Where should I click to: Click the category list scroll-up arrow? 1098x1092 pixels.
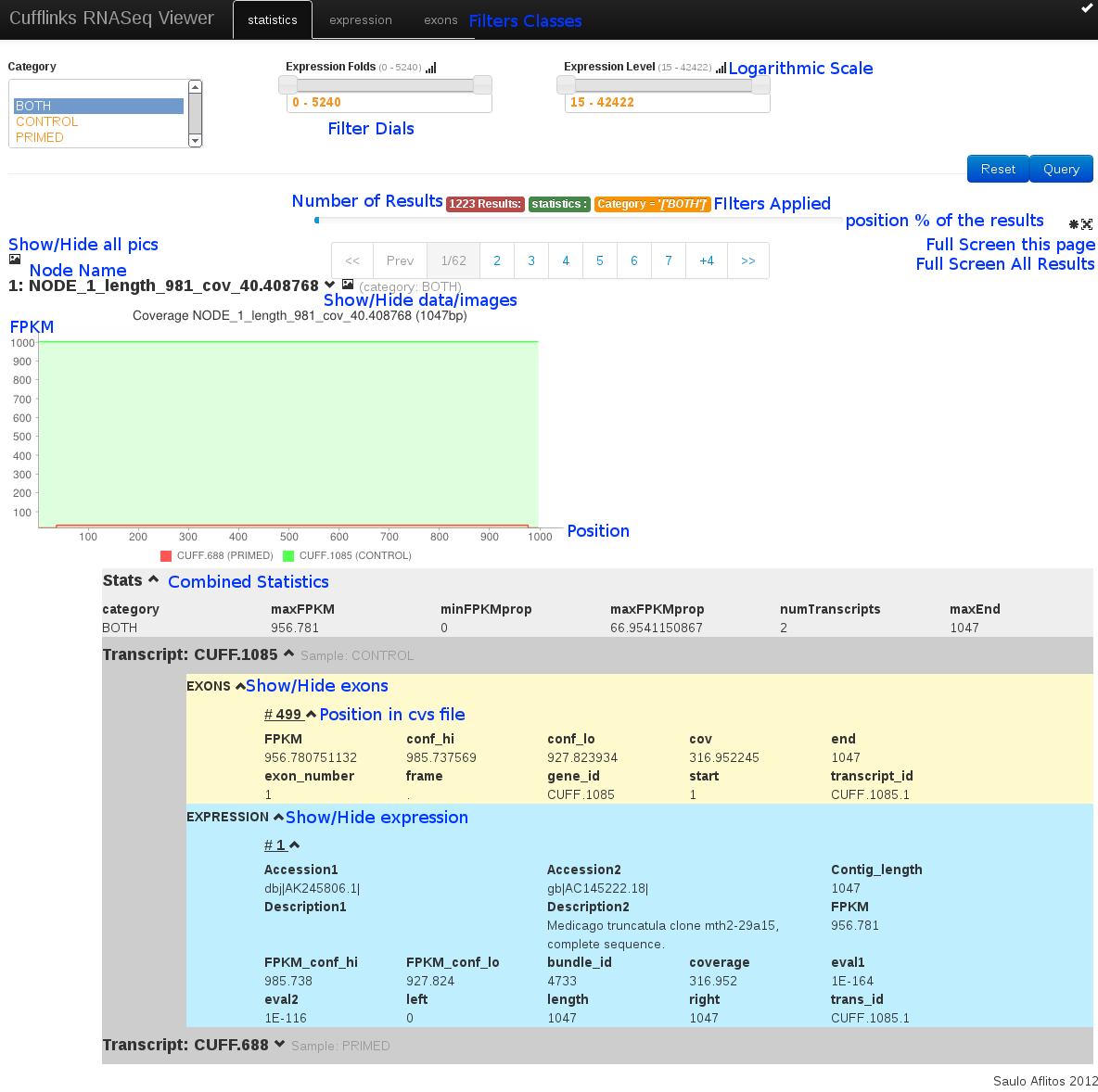tap(196, 87)
